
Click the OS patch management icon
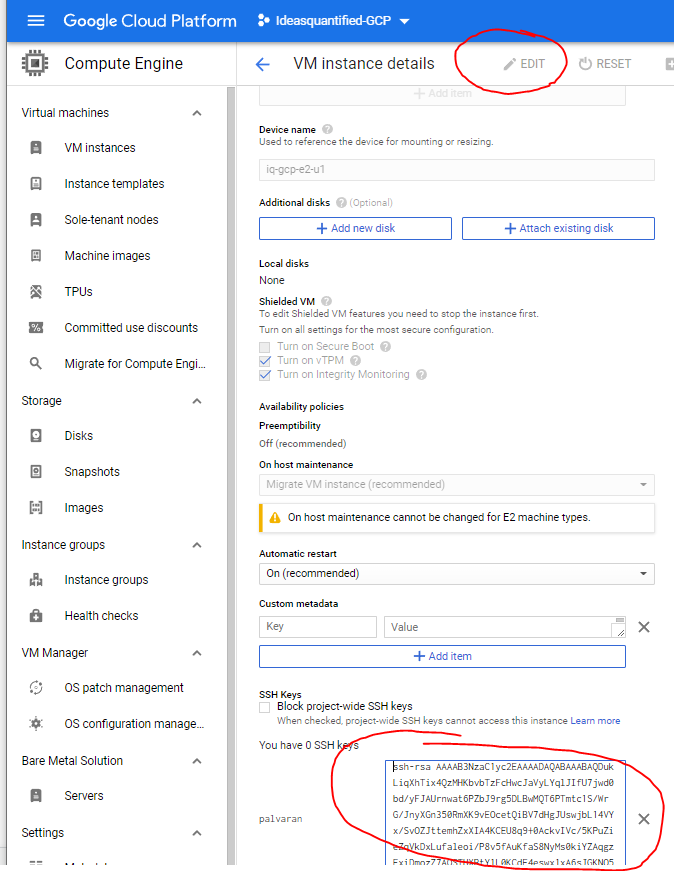(x=36, y=688)
